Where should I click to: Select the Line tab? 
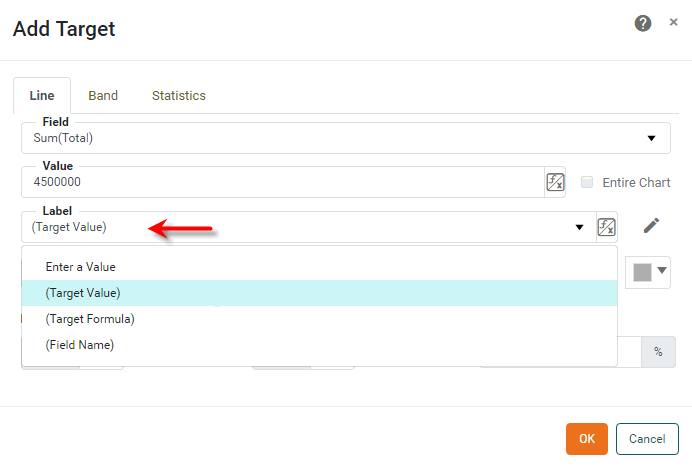tap(42, 96)
